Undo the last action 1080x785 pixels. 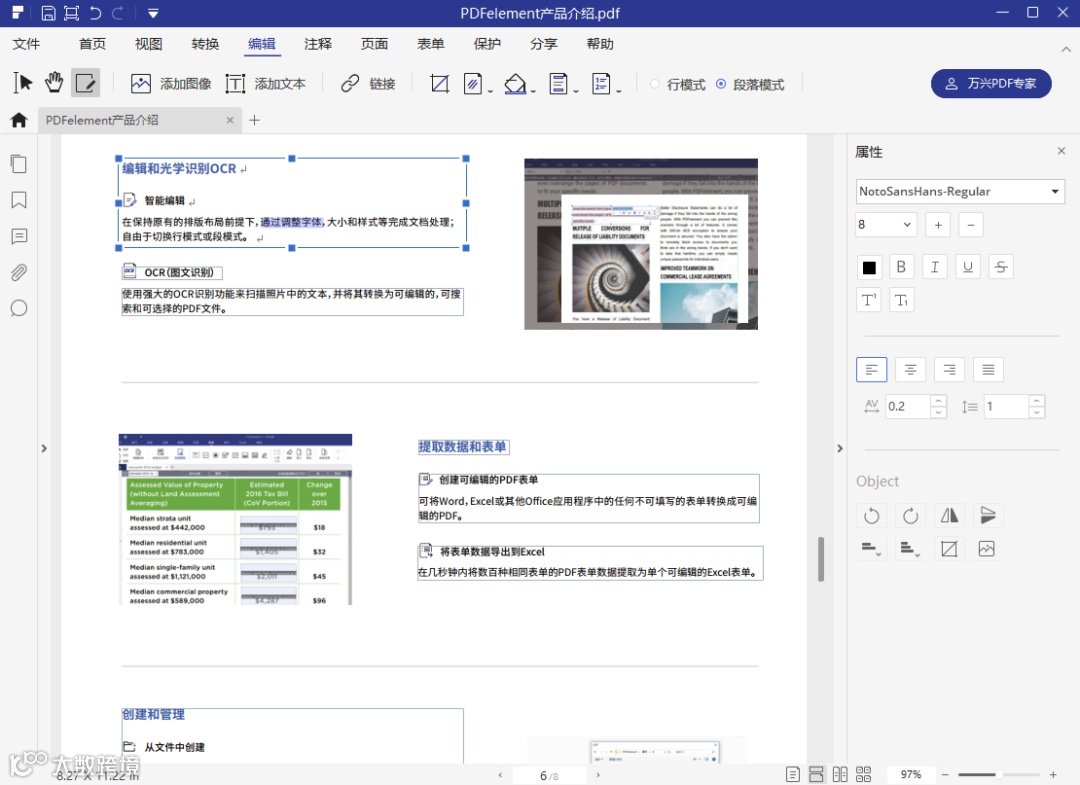95,13
